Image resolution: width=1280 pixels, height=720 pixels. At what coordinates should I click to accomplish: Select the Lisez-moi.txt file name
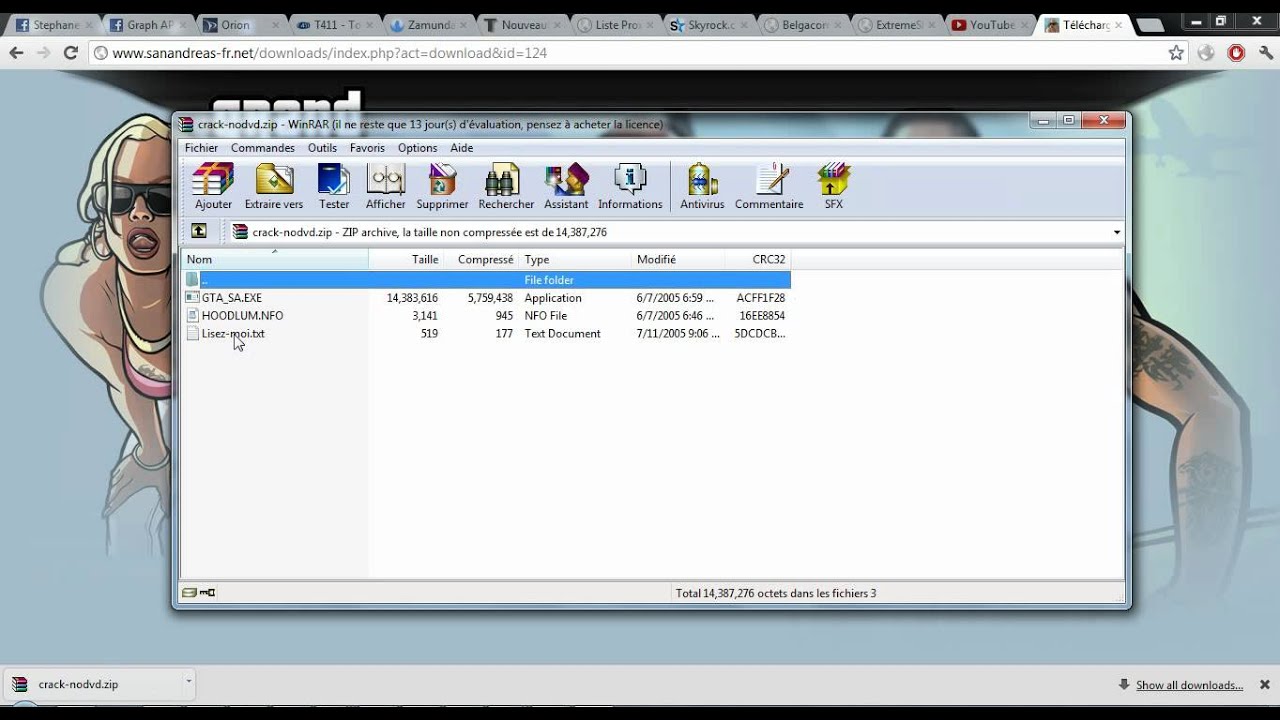pos(233,334)
